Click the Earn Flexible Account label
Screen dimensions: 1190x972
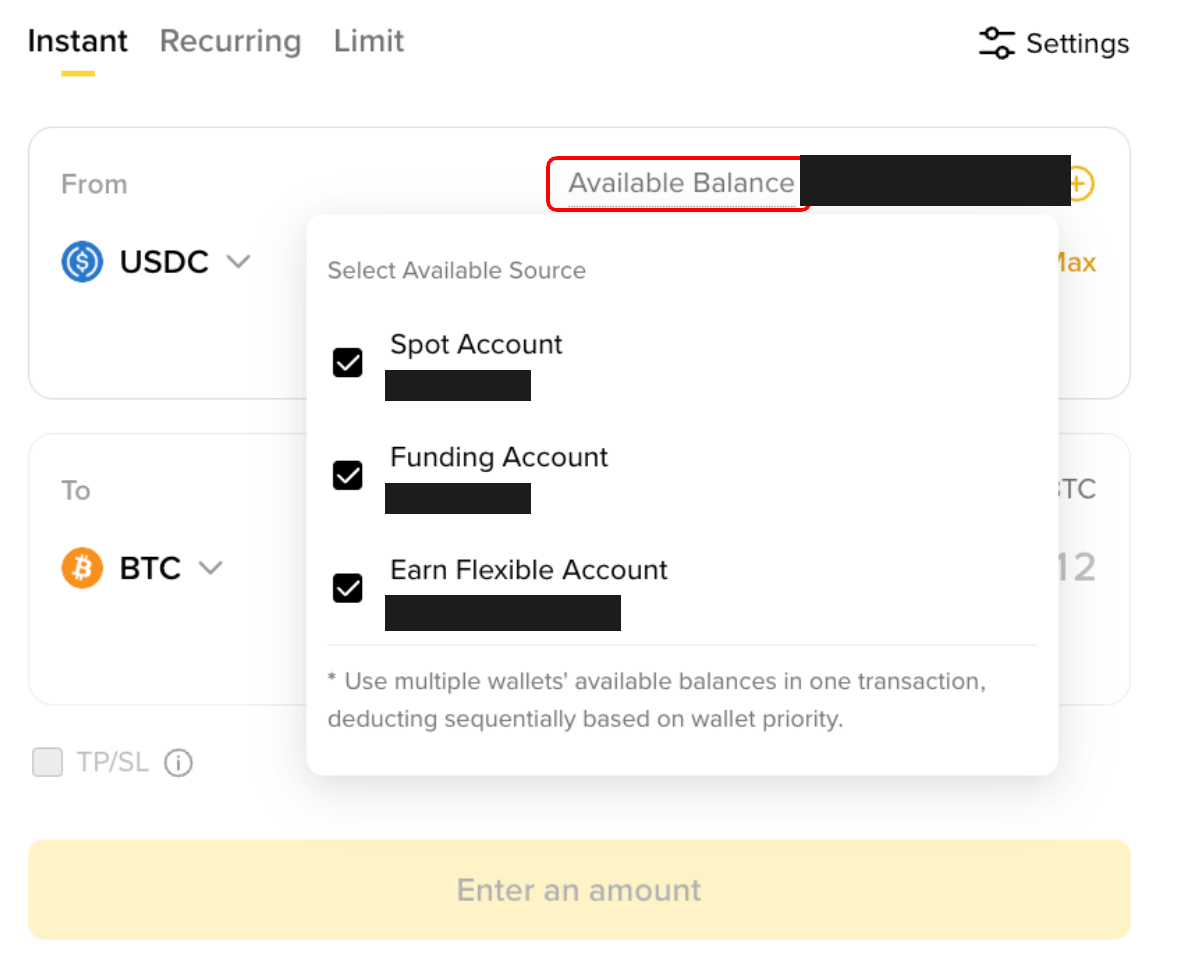[528, 570]
